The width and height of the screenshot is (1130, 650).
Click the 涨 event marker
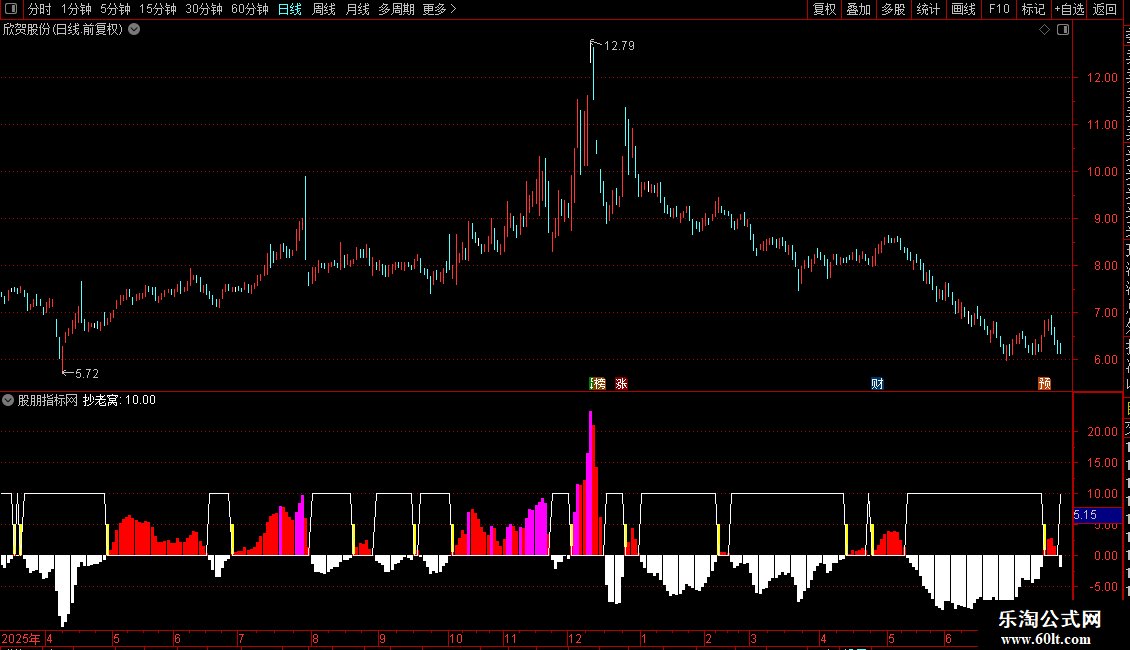pos(621,383)
